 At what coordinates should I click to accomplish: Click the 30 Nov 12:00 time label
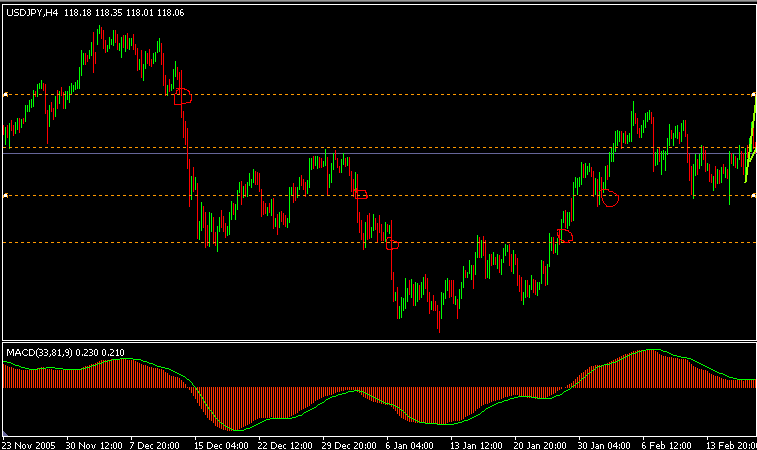pos(94,445)
